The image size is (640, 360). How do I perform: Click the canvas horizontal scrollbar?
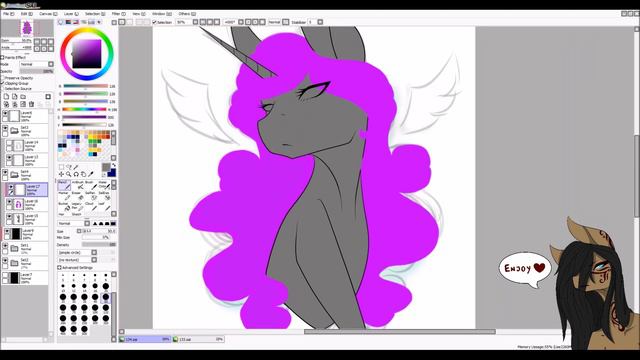tap(399, 332)
